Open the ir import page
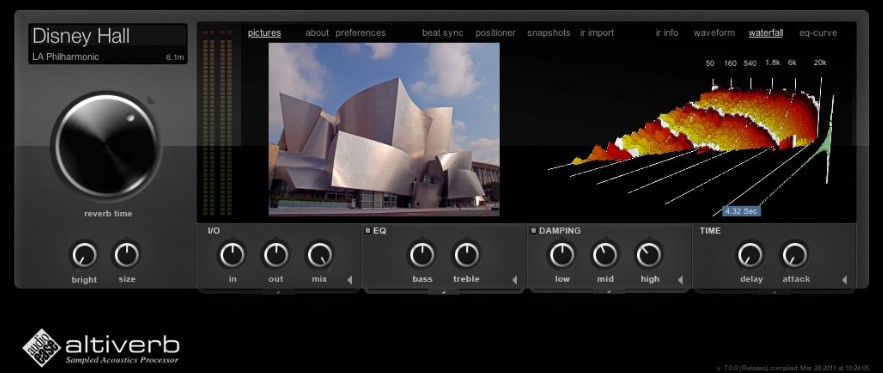 [597, 33]
